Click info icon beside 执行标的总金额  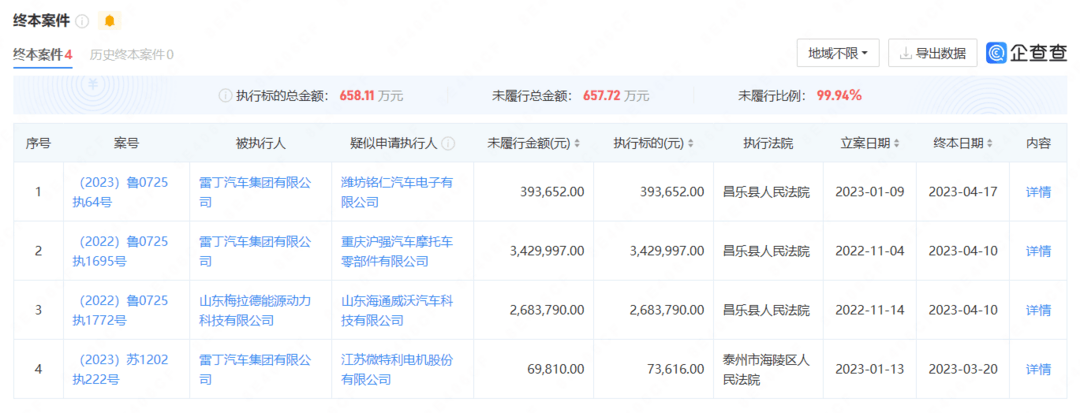pos(225,96)
